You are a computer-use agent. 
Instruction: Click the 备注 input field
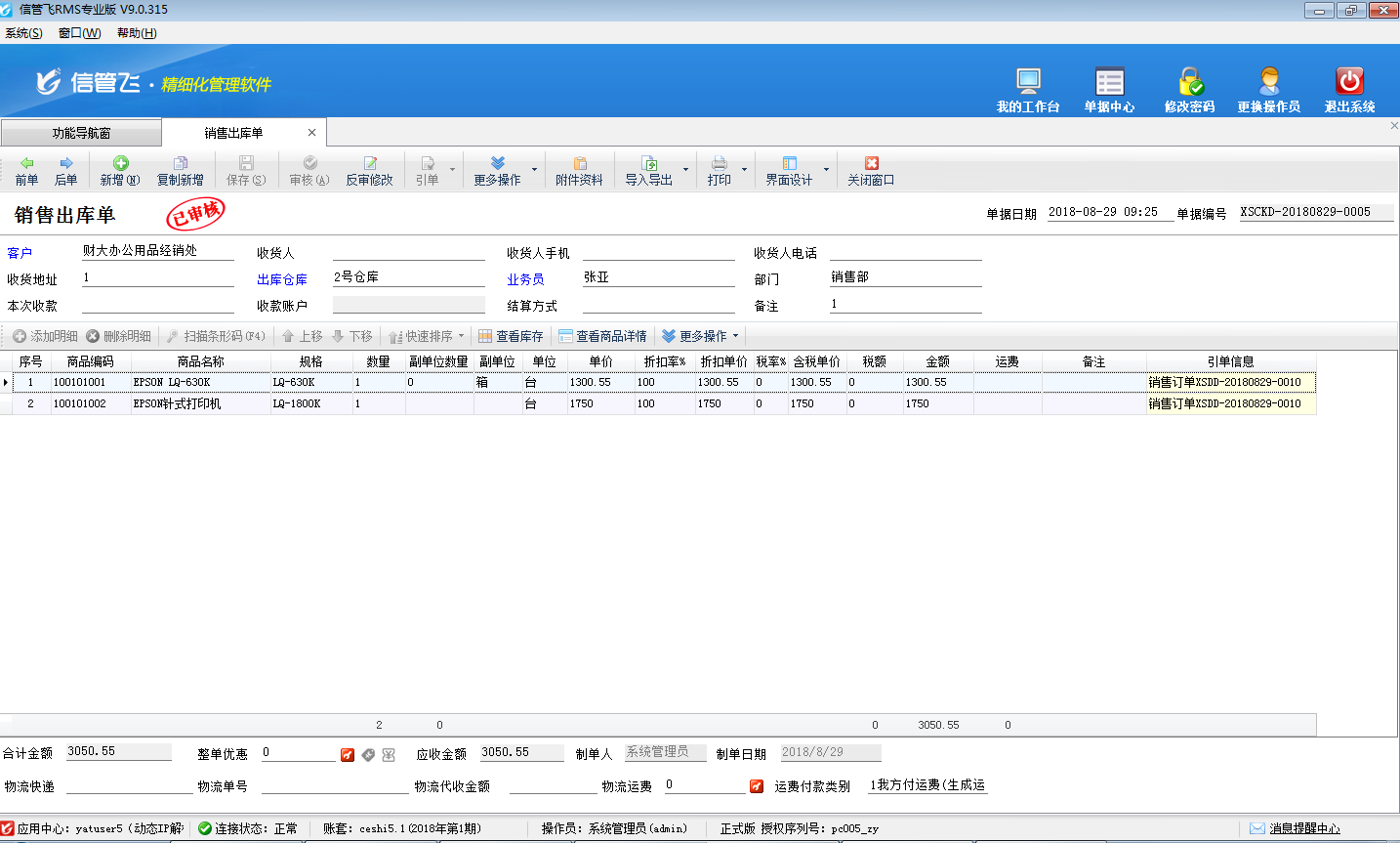point(905,305)
